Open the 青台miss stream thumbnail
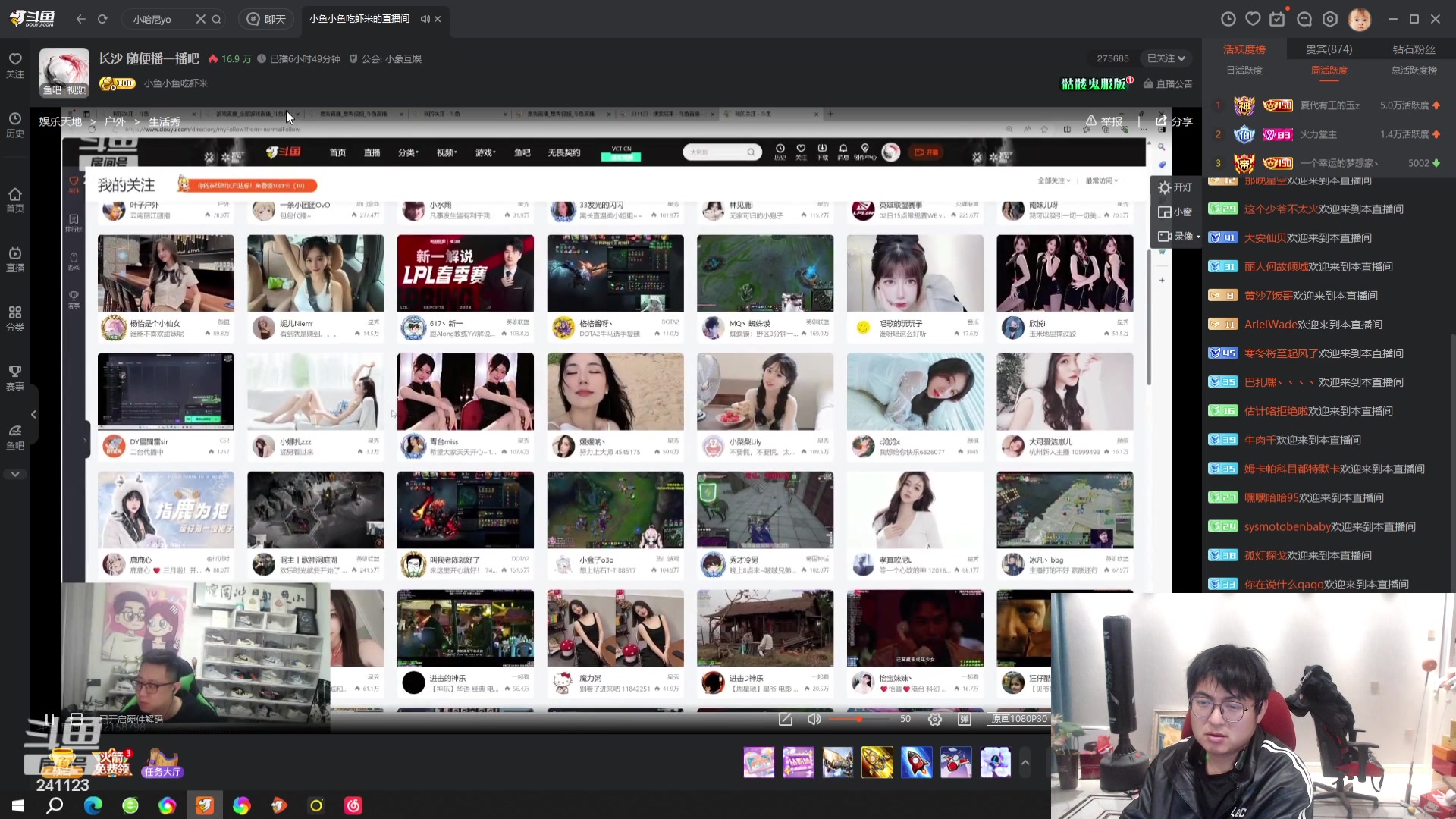The height and width of the screenshot is (819, 1456). tap(465, 391)
